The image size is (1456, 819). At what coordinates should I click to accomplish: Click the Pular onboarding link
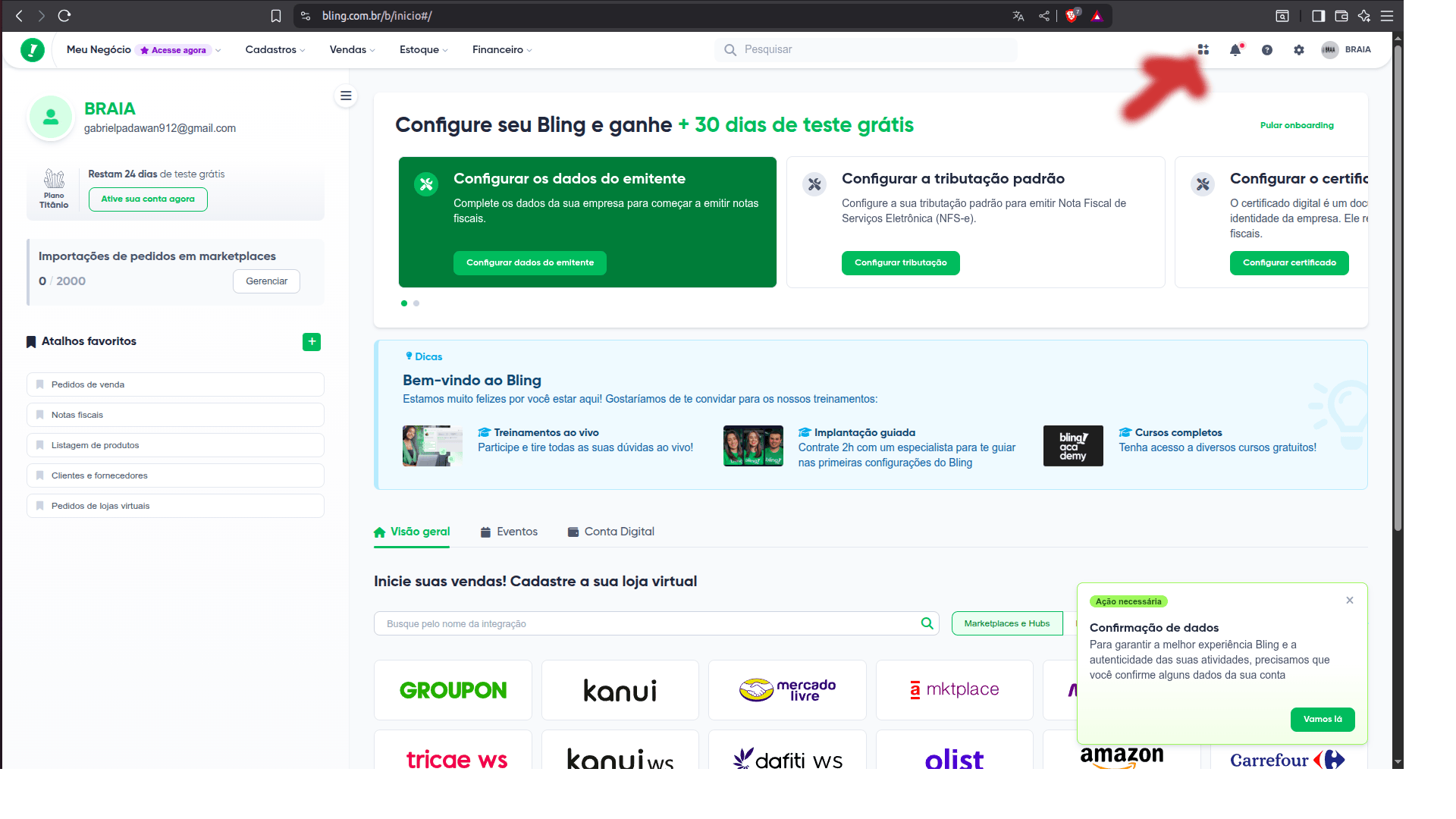[1298, 125]
